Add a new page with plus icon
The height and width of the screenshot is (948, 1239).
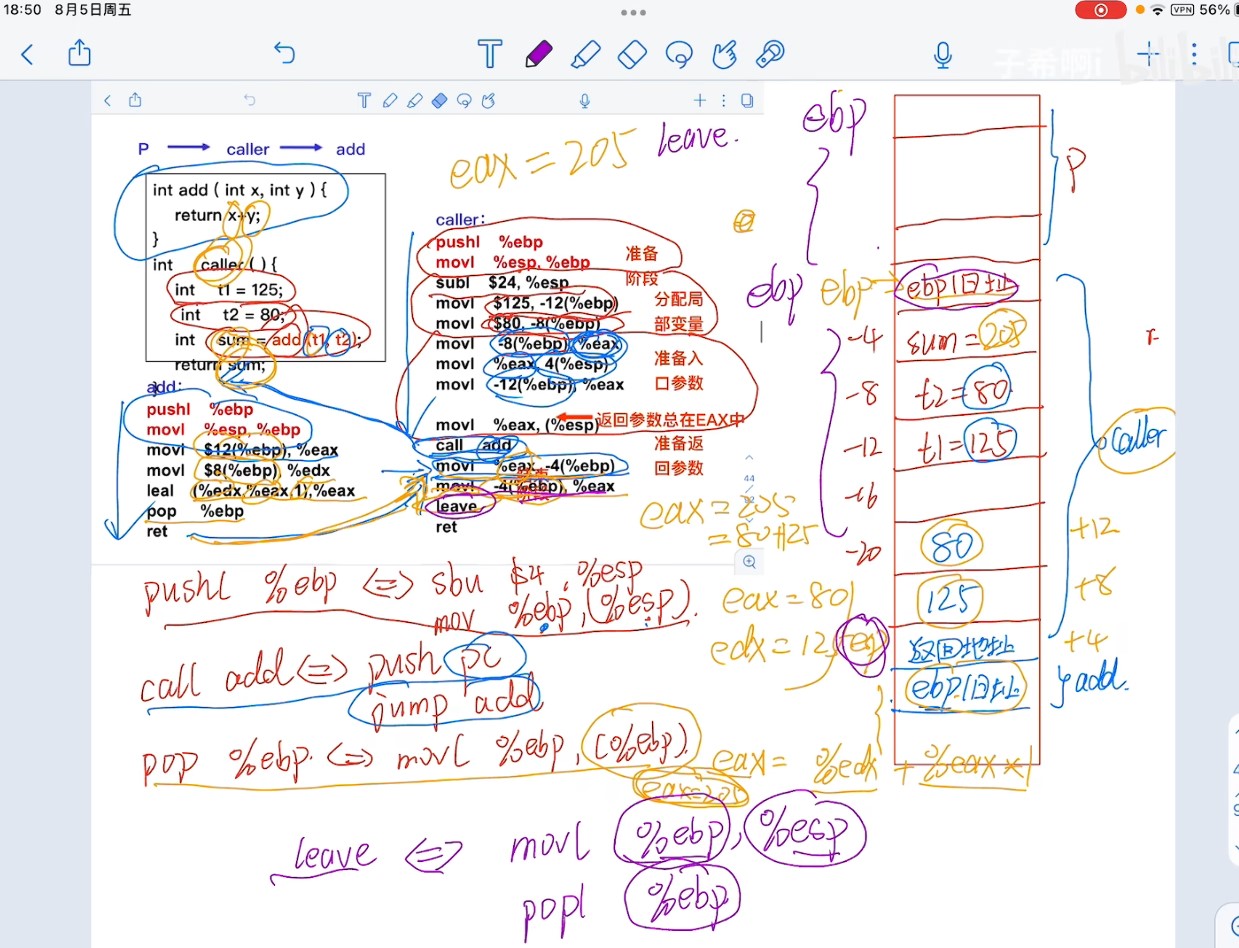click(x=1149, y=54)
